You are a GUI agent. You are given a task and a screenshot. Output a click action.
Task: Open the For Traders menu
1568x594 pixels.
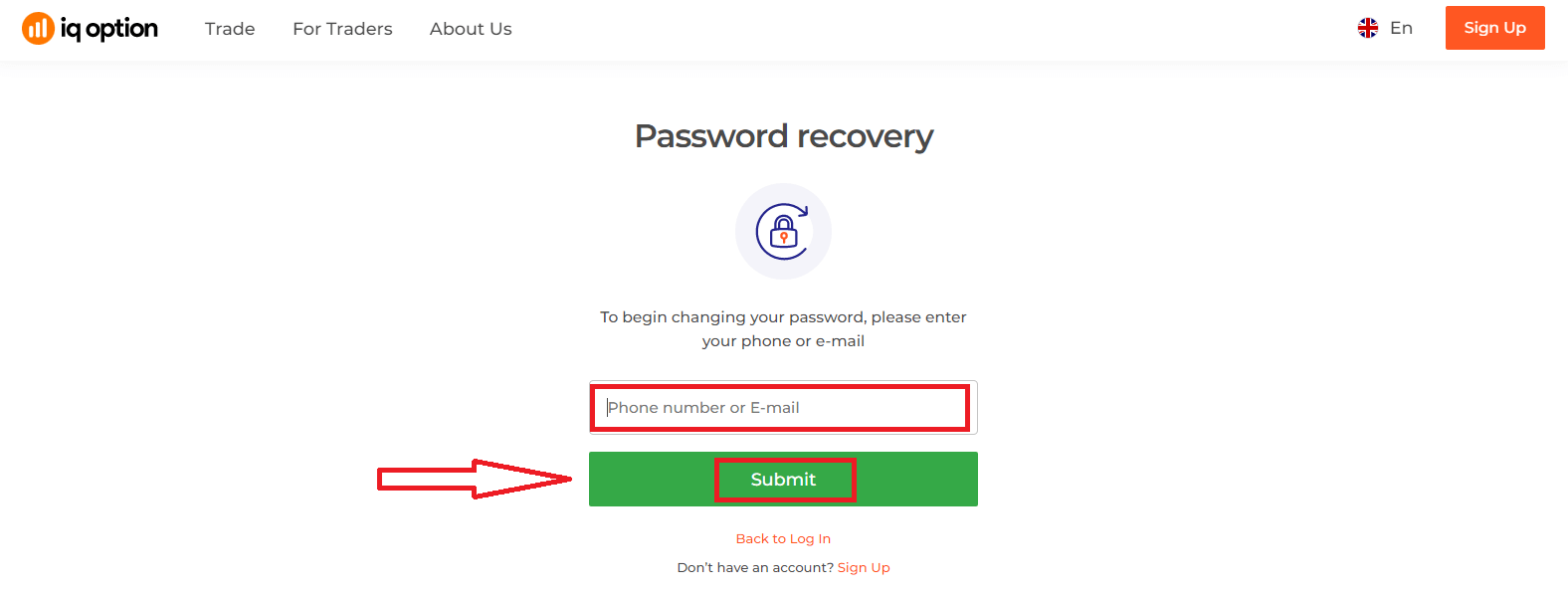tap(342, 29)
